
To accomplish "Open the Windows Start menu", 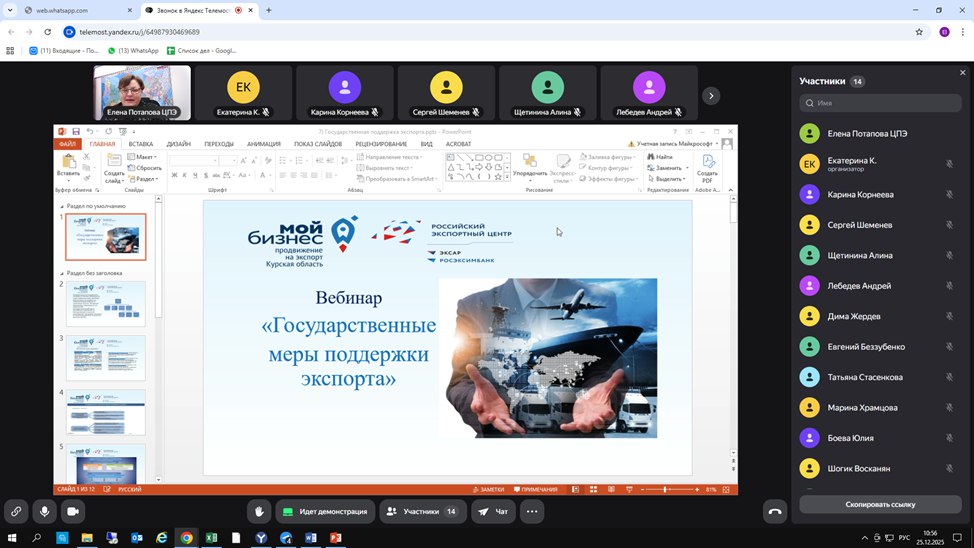I will 11,537.
